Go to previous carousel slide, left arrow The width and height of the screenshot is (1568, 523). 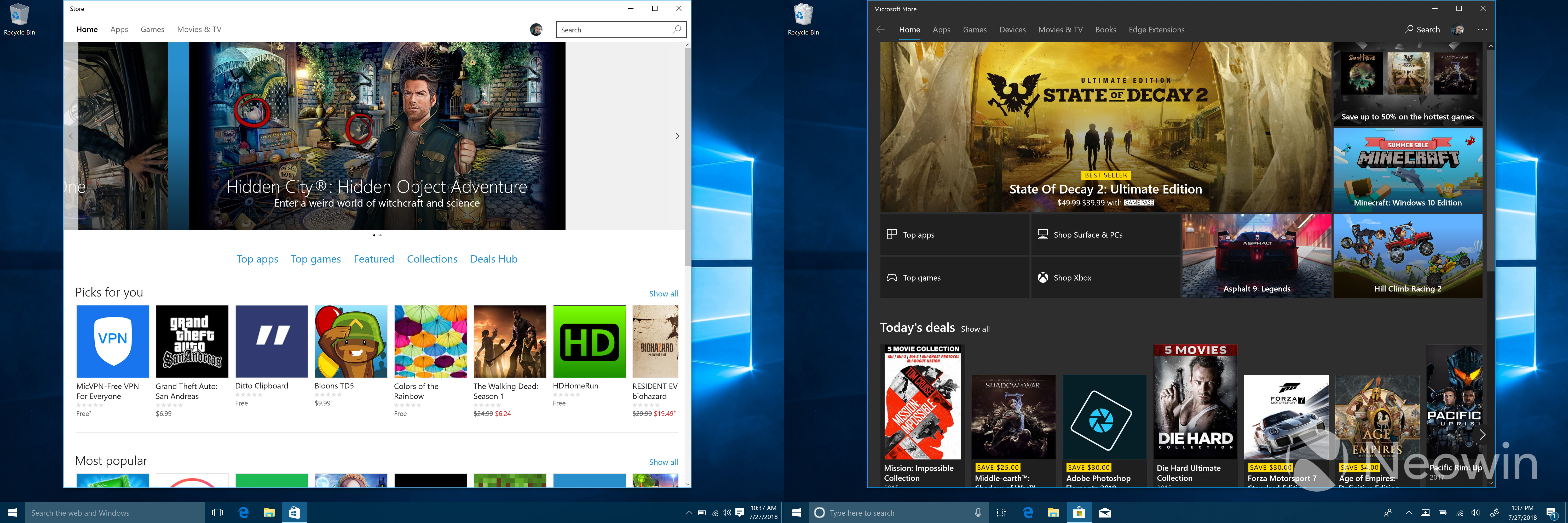pyautogui.click(x=71, y=136)
